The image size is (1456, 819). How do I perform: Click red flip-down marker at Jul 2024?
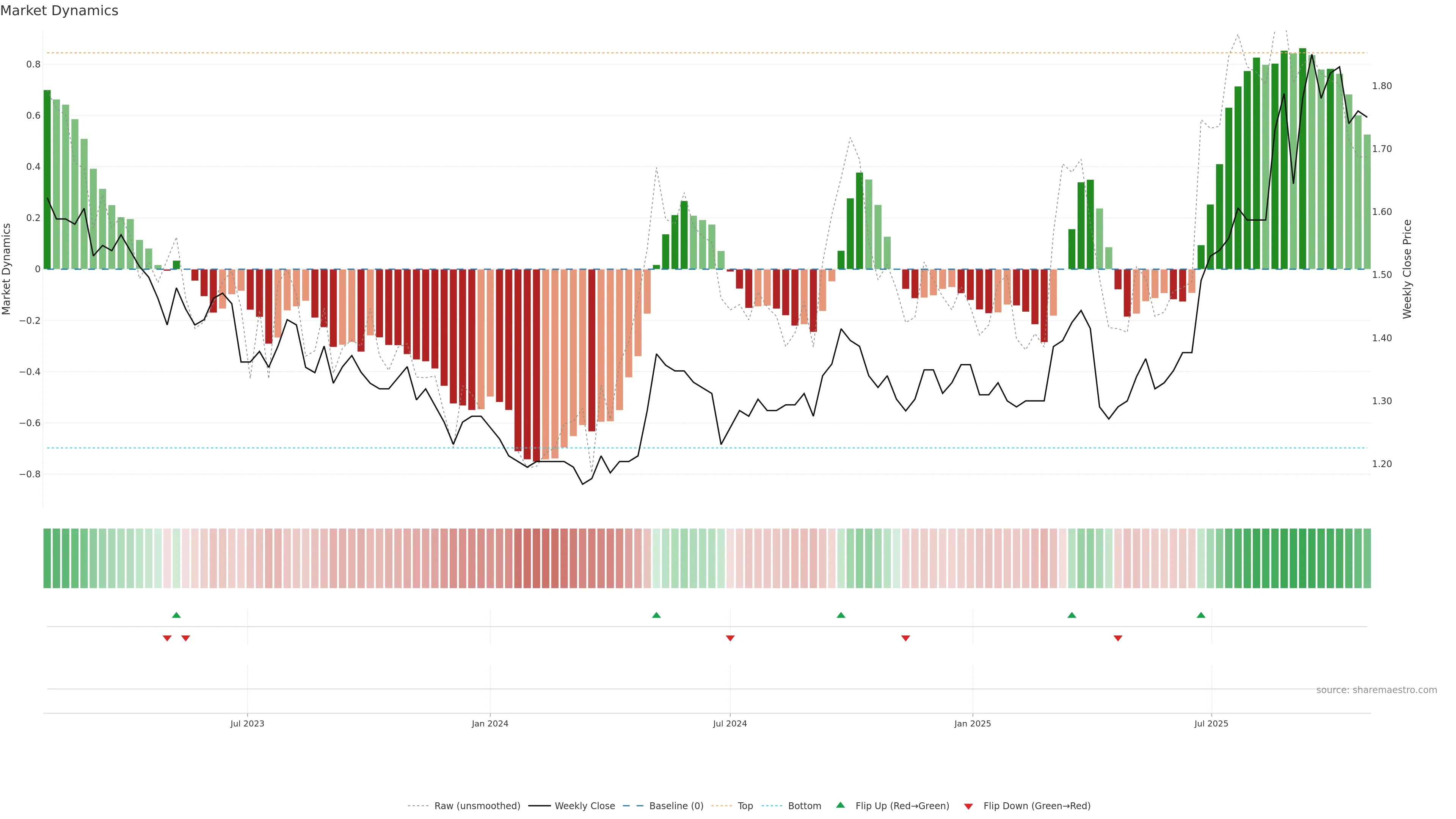click(730, 638)
